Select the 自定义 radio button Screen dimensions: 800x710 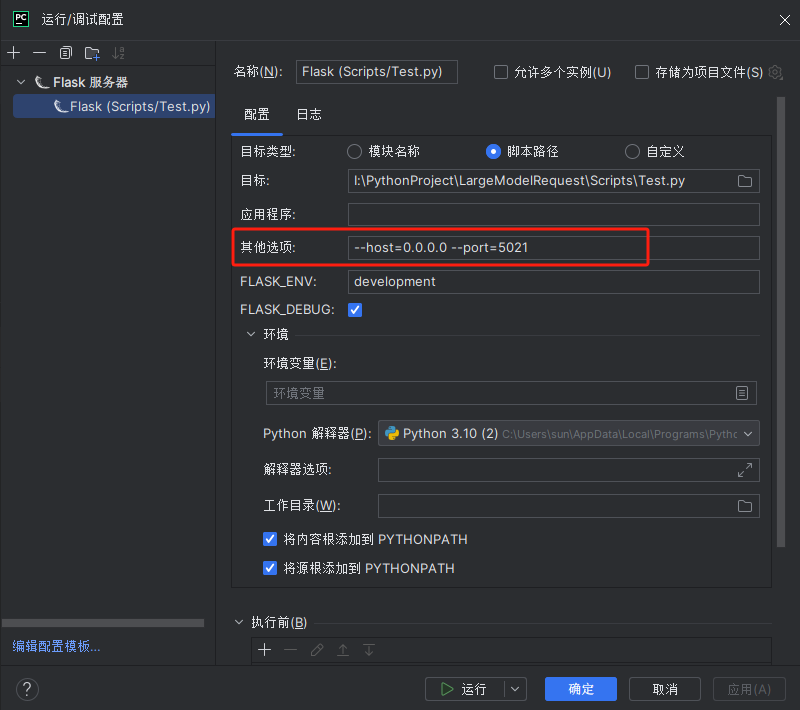pyautogui.click(x=632, y=151)
